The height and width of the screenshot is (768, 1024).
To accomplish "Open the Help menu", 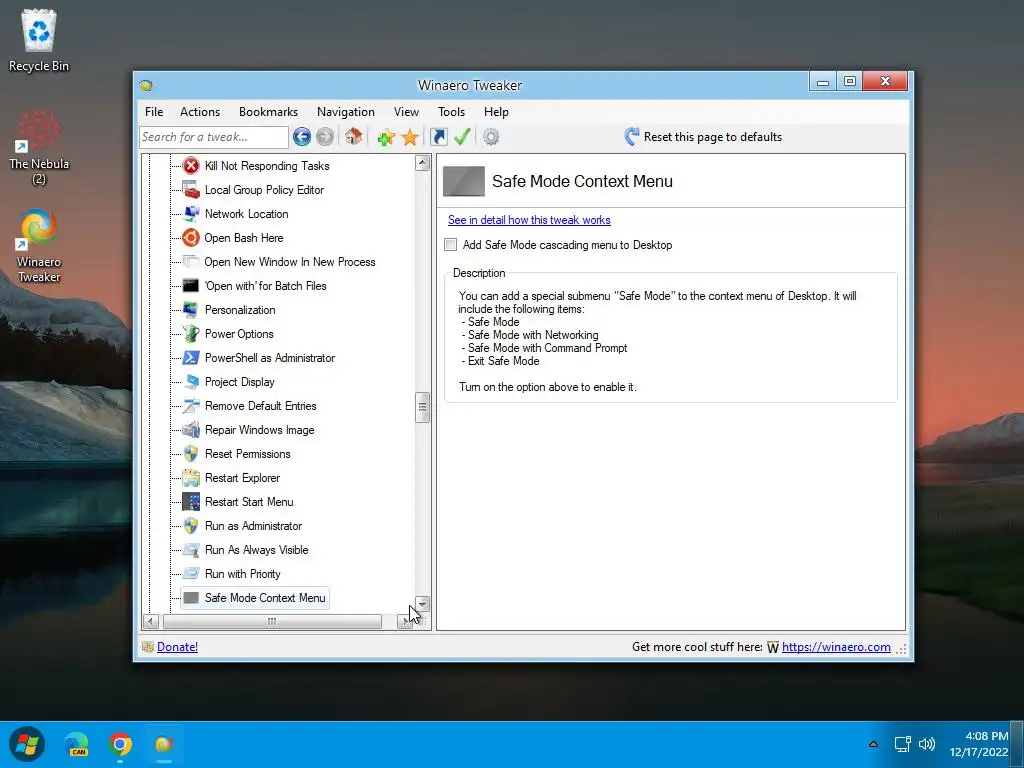I will [x=496, y=112].
